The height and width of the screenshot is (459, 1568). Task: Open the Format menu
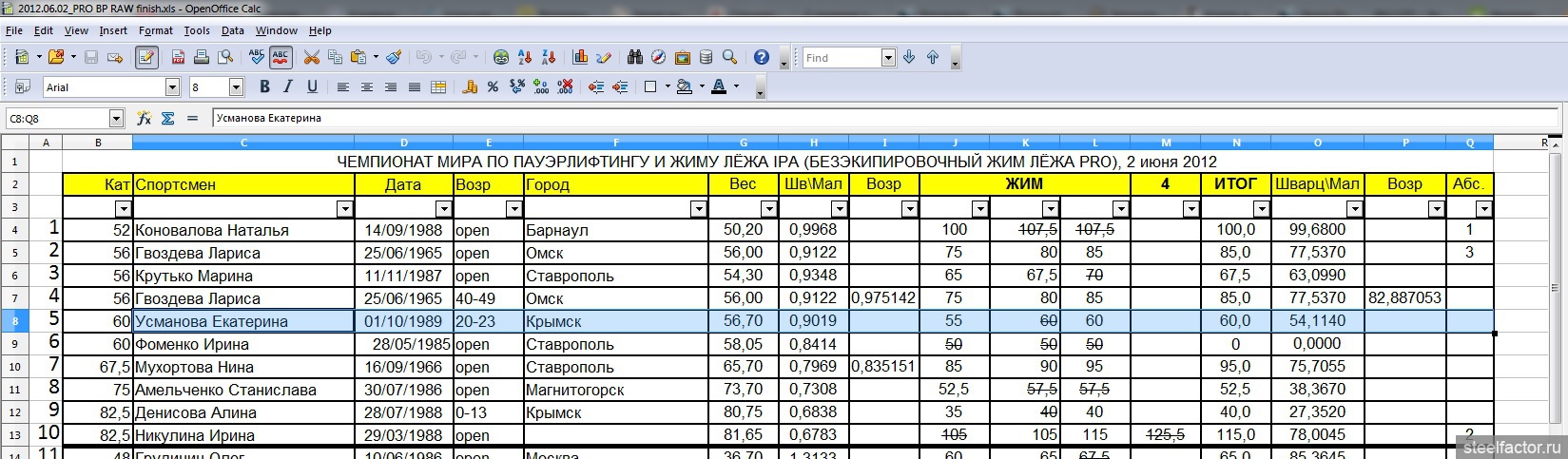155,30
